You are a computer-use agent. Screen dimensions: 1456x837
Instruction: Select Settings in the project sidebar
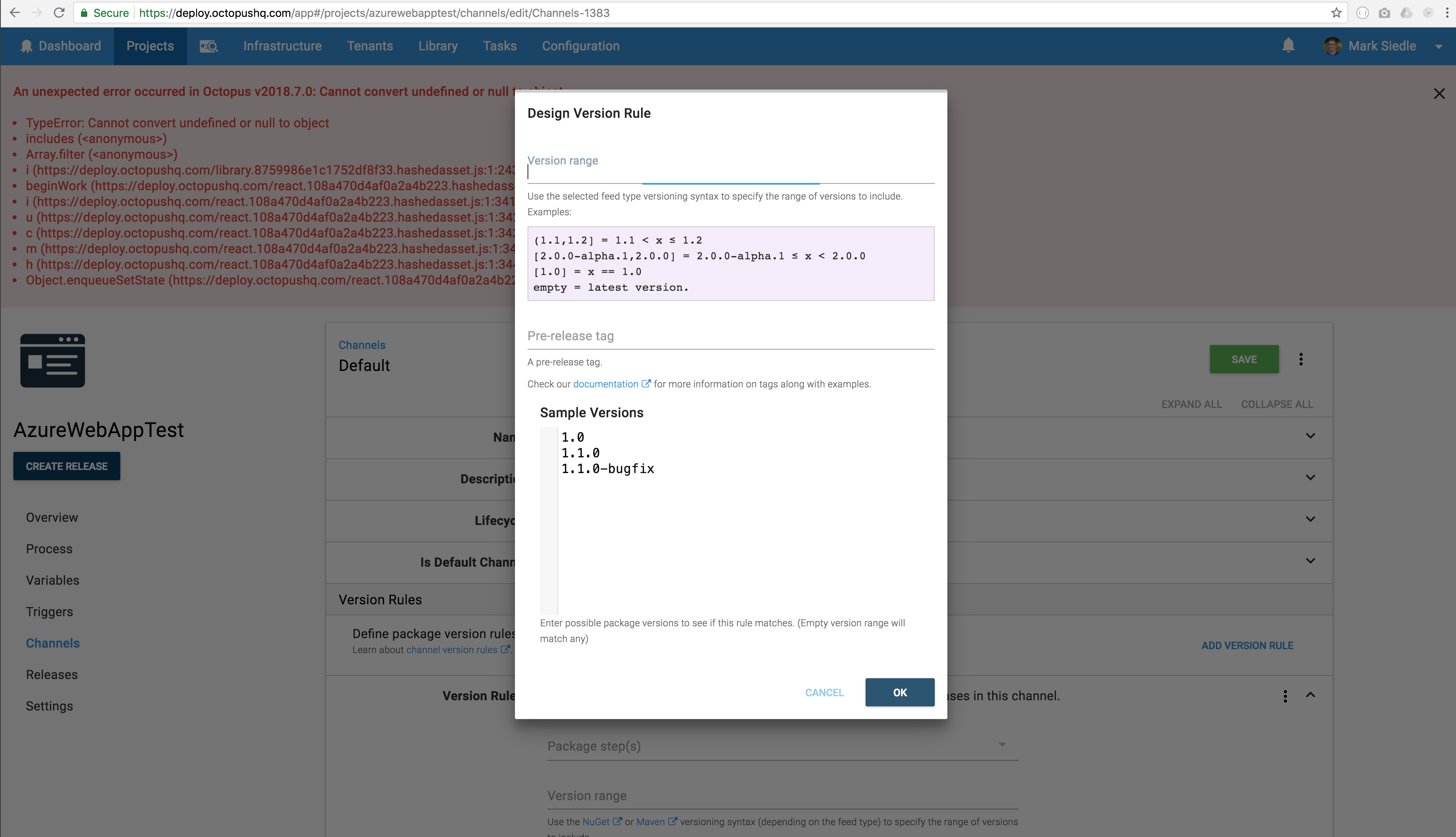(x=50, y=706)
